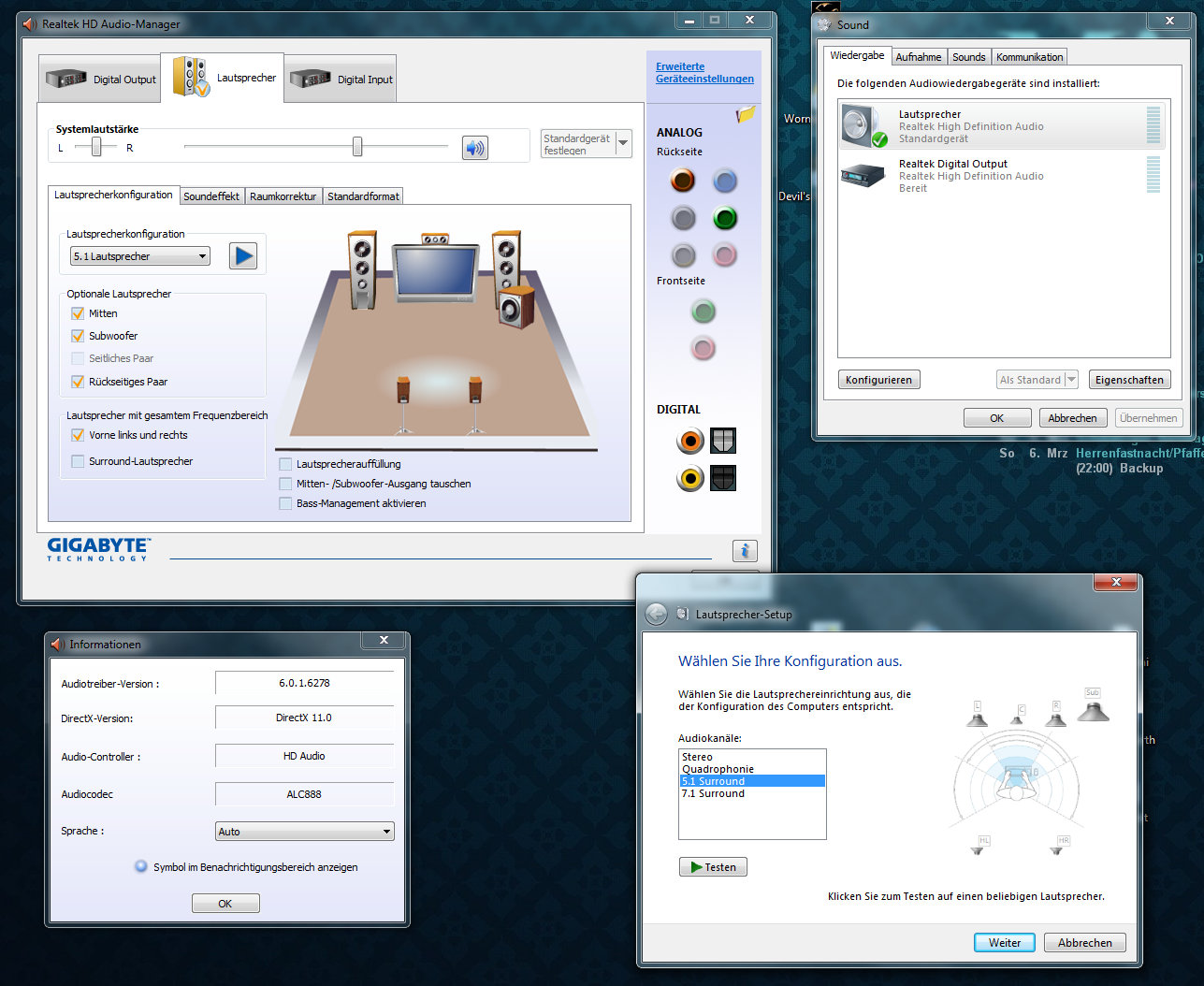Image resolution: width=1204 pixels, height=986 pixels.
Task: Select Stereo in Audiokanäle list
Action: (752, 757)
